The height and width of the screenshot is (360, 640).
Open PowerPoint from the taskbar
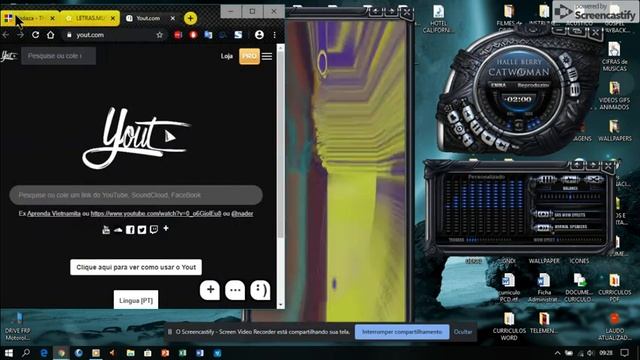tap(165, 353)
